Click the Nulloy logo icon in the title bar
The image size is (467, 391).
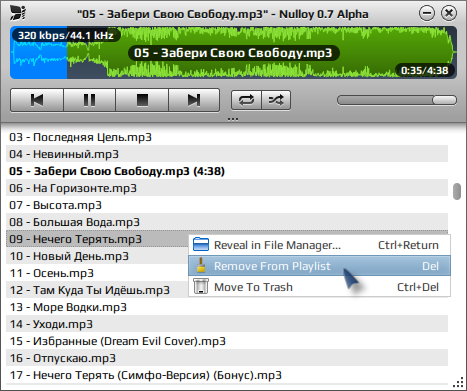click(18, 13)
